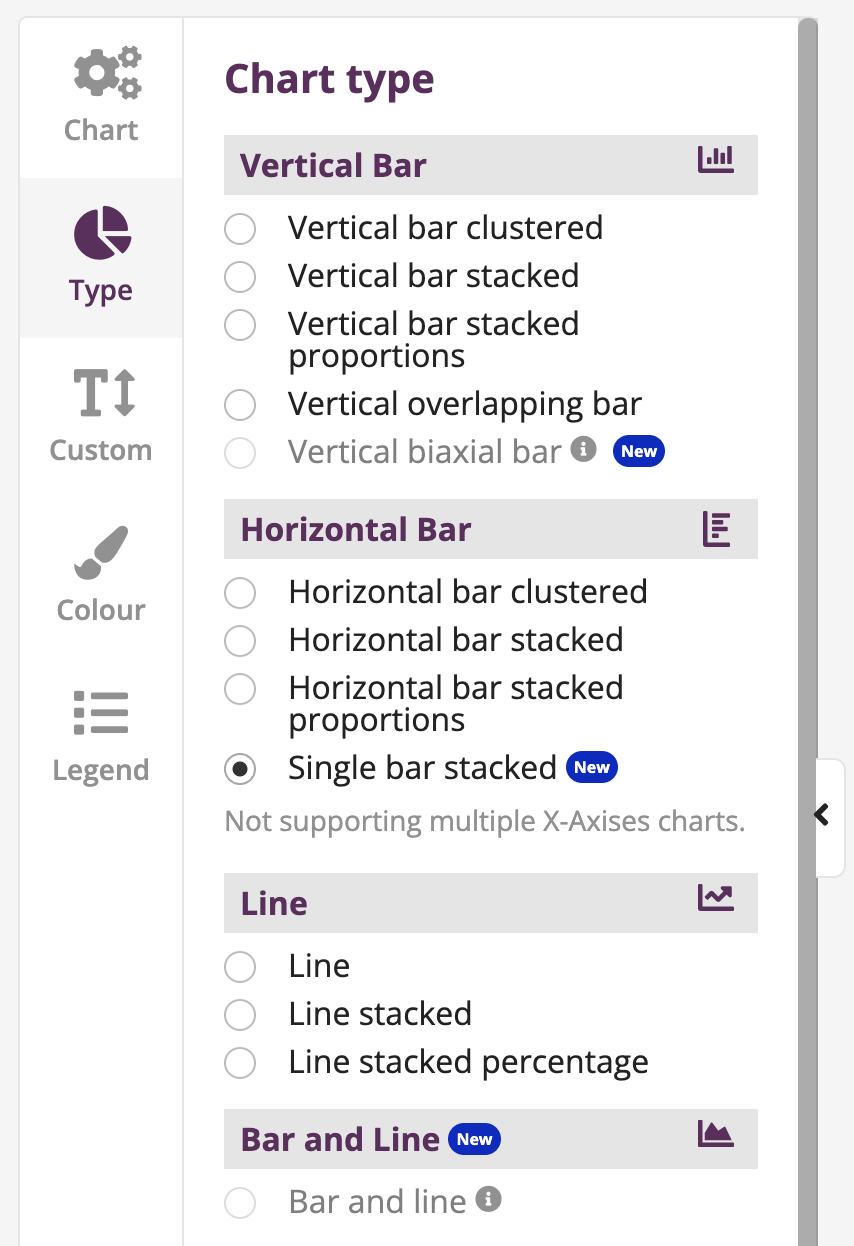Image resolution: width=854 pixels, height=1246 pixels.
Task: Click the Horizontal Bar section header
Action: pos(491,529)
